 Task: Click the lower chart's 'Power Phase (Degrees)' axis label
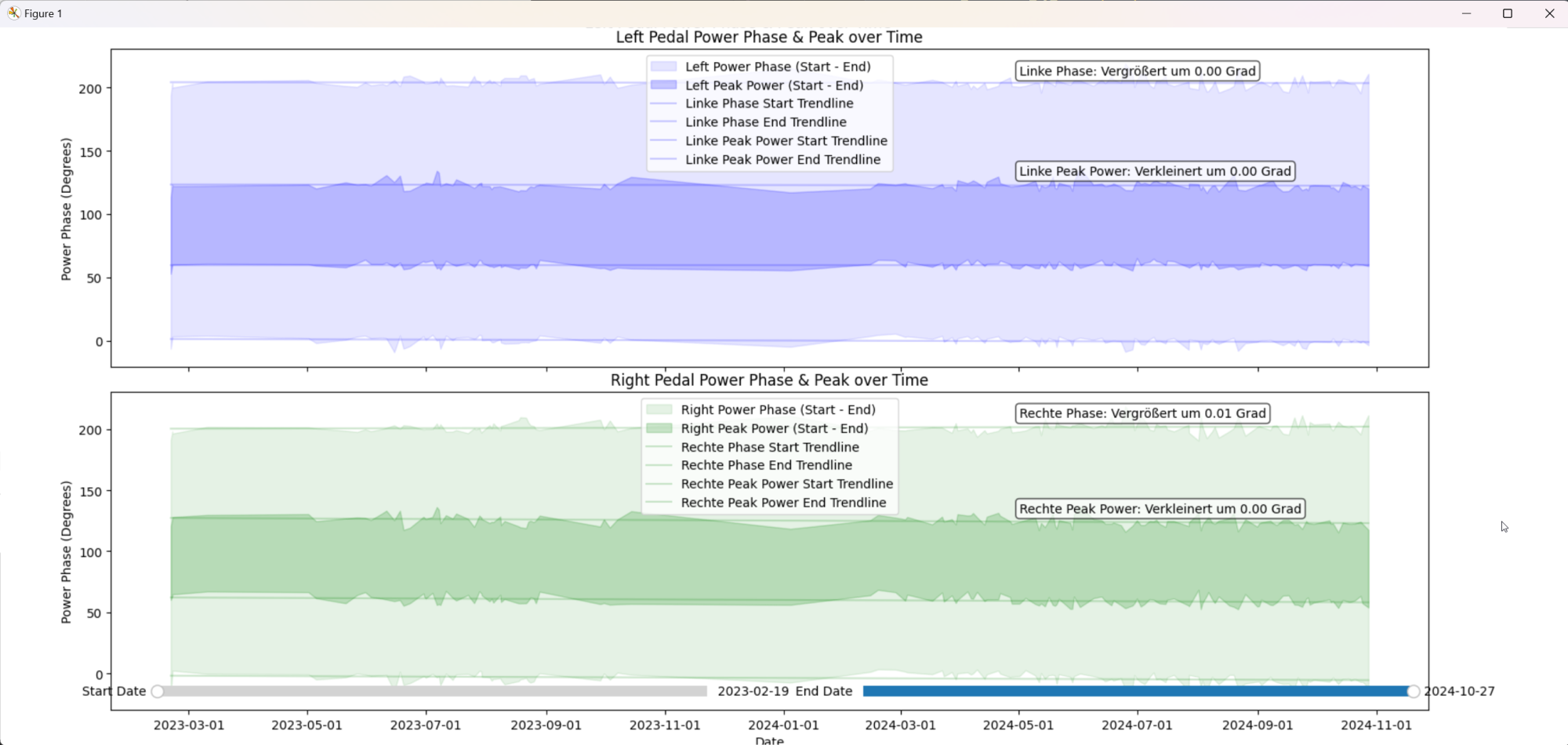(67, 552)
